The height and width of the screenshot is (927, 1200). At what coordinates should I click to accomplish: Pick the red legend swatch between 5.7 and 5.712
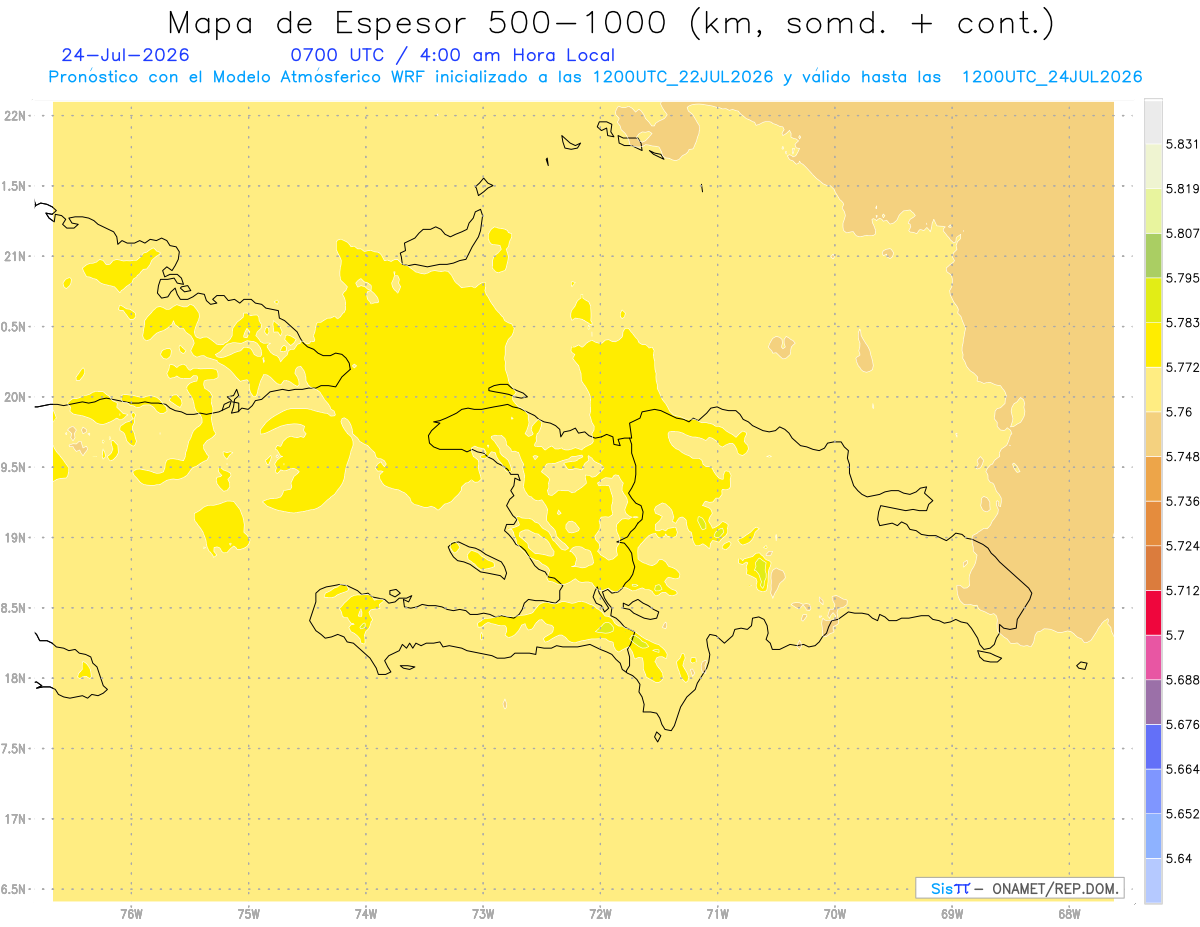point(1153,612)
